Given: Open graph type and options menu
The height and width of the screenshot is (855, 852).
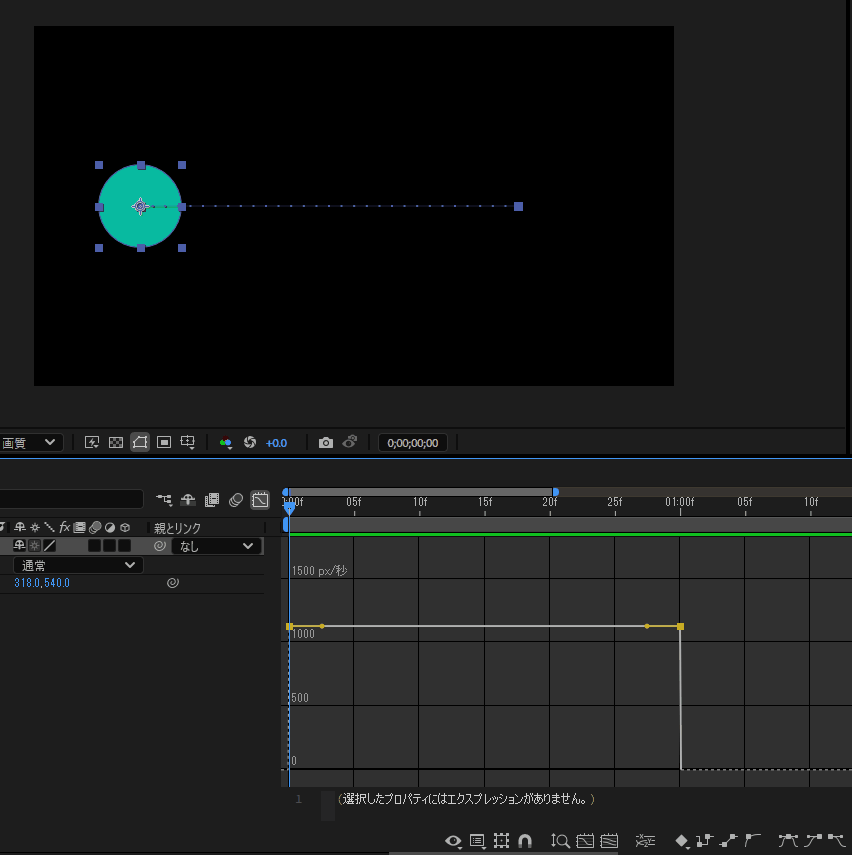Looking at the screenshot, I should pos(478,841).
